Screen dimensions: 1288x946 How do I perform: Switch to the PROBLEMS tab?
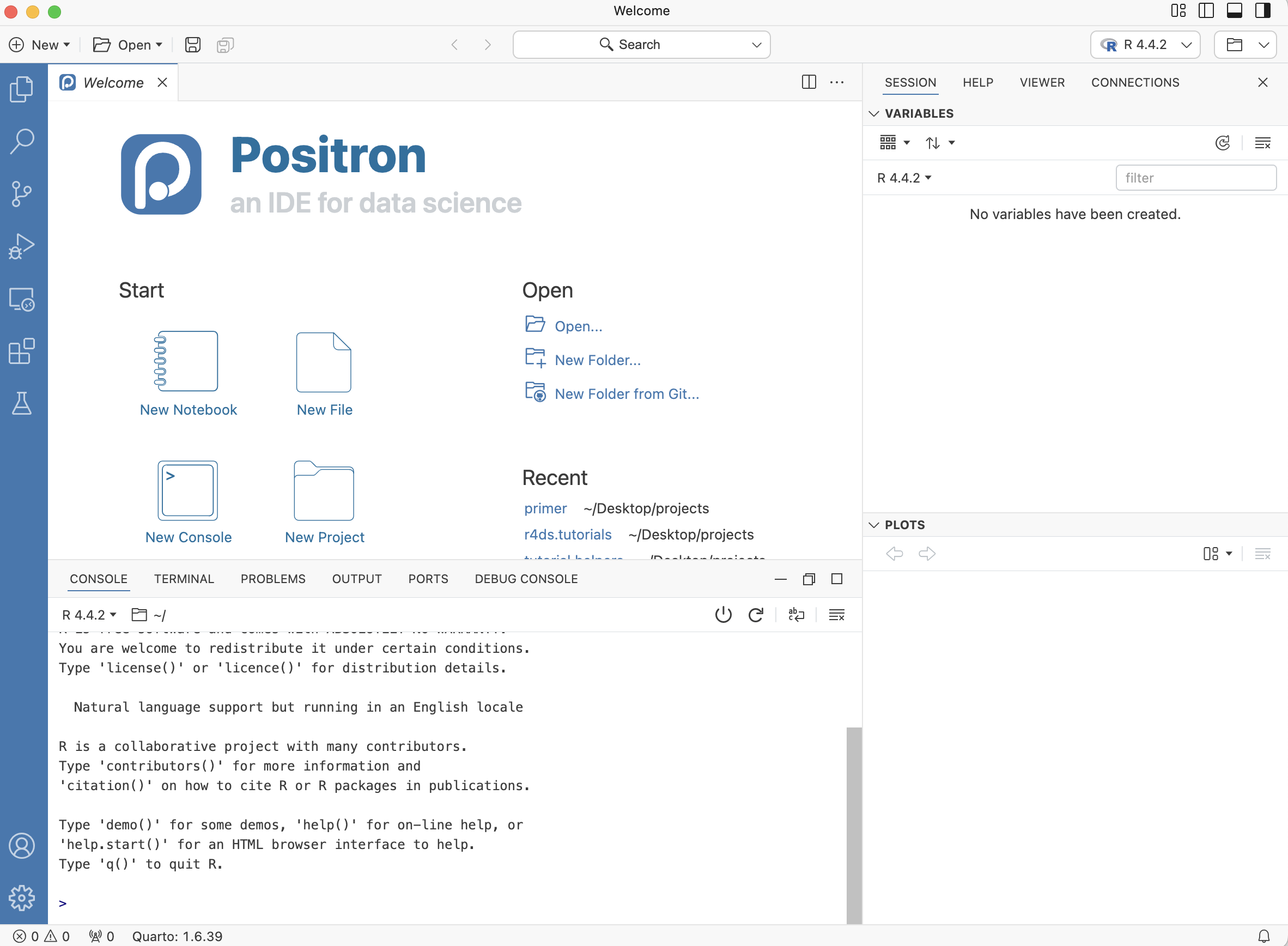pyautogui.click(x=273, y=579)
